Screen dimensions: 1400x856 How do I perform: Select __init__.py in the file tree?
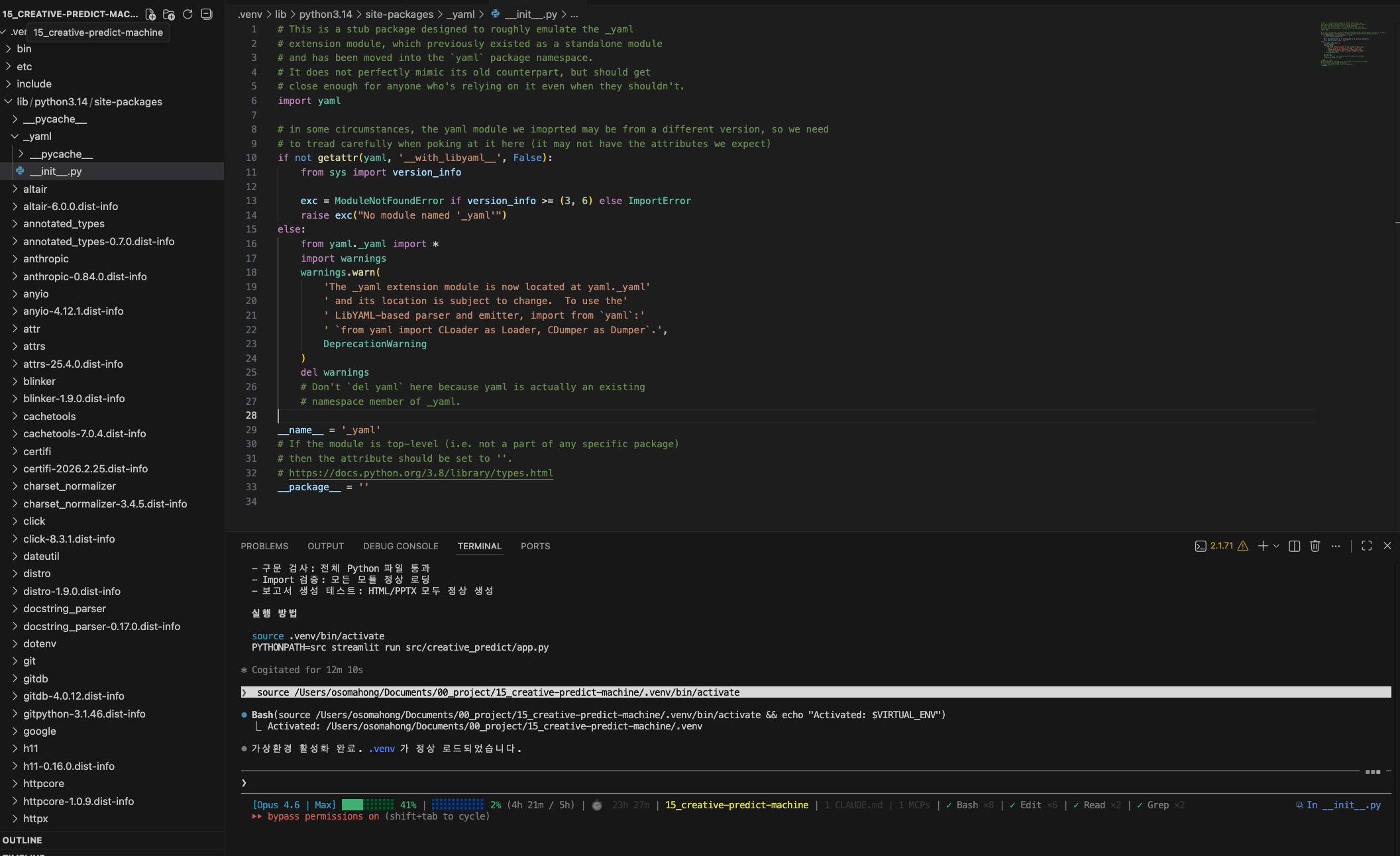tap(56, 172)
